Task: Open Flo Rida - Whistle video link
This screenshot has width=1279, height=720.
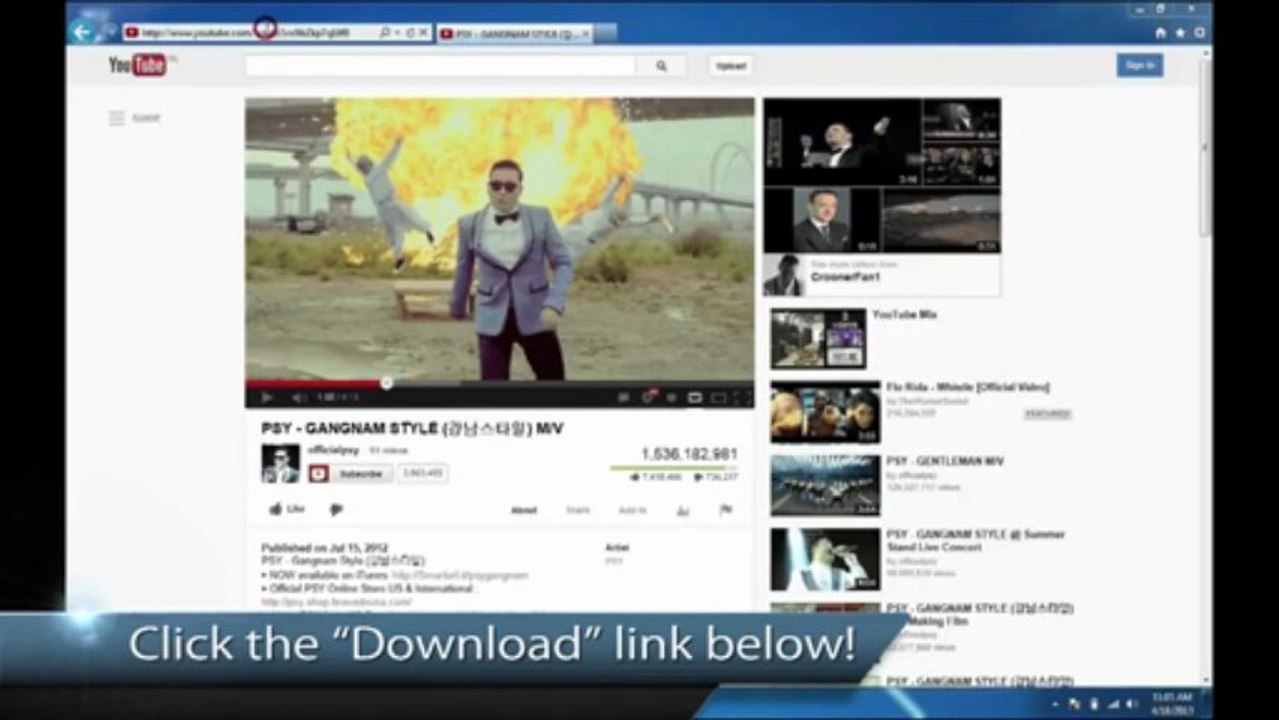Action: coord(967,387)
